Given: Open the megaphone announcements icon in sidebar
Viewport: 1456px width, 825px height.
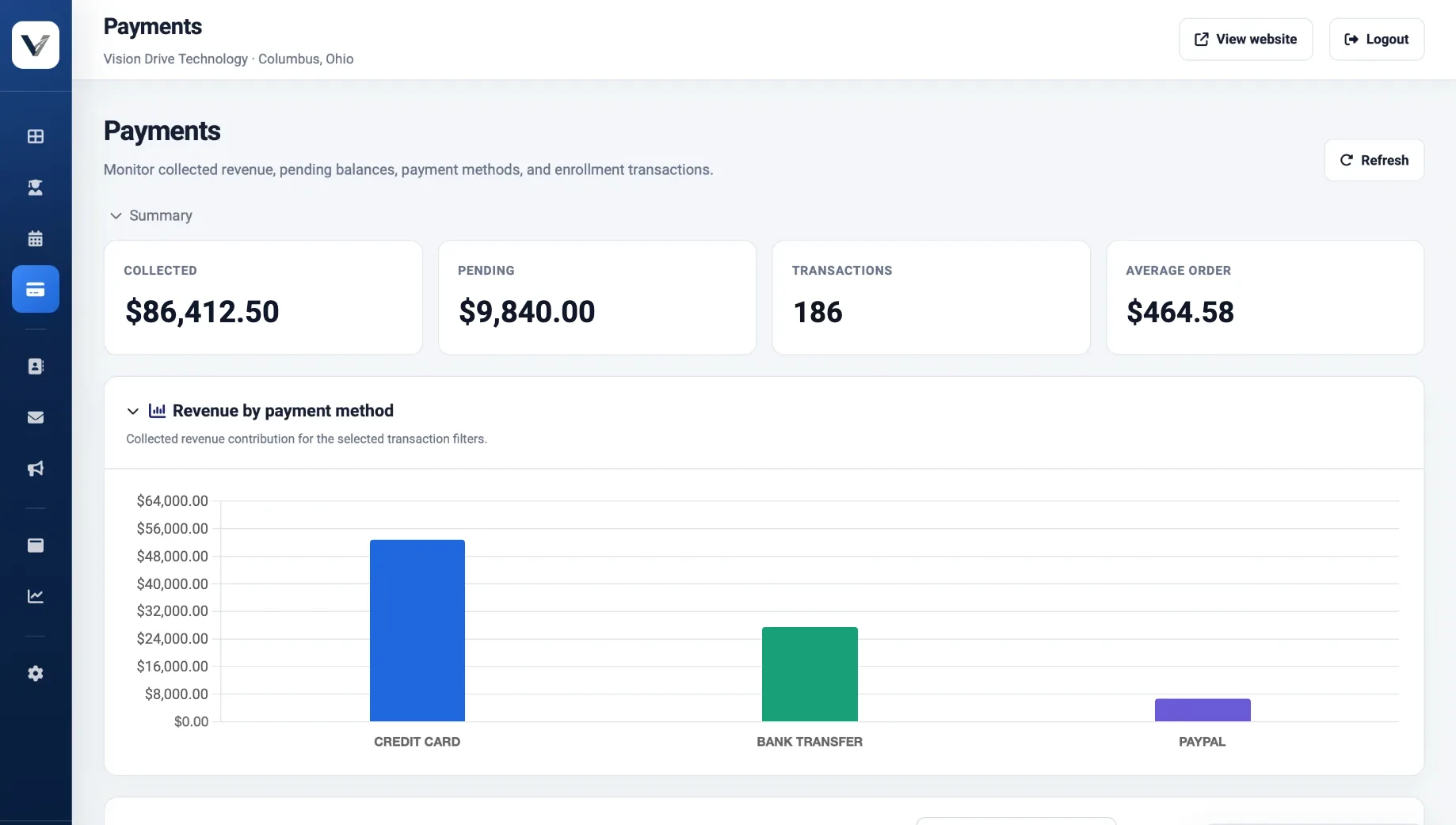Looking at the screenshot, I should pos(36,469).
